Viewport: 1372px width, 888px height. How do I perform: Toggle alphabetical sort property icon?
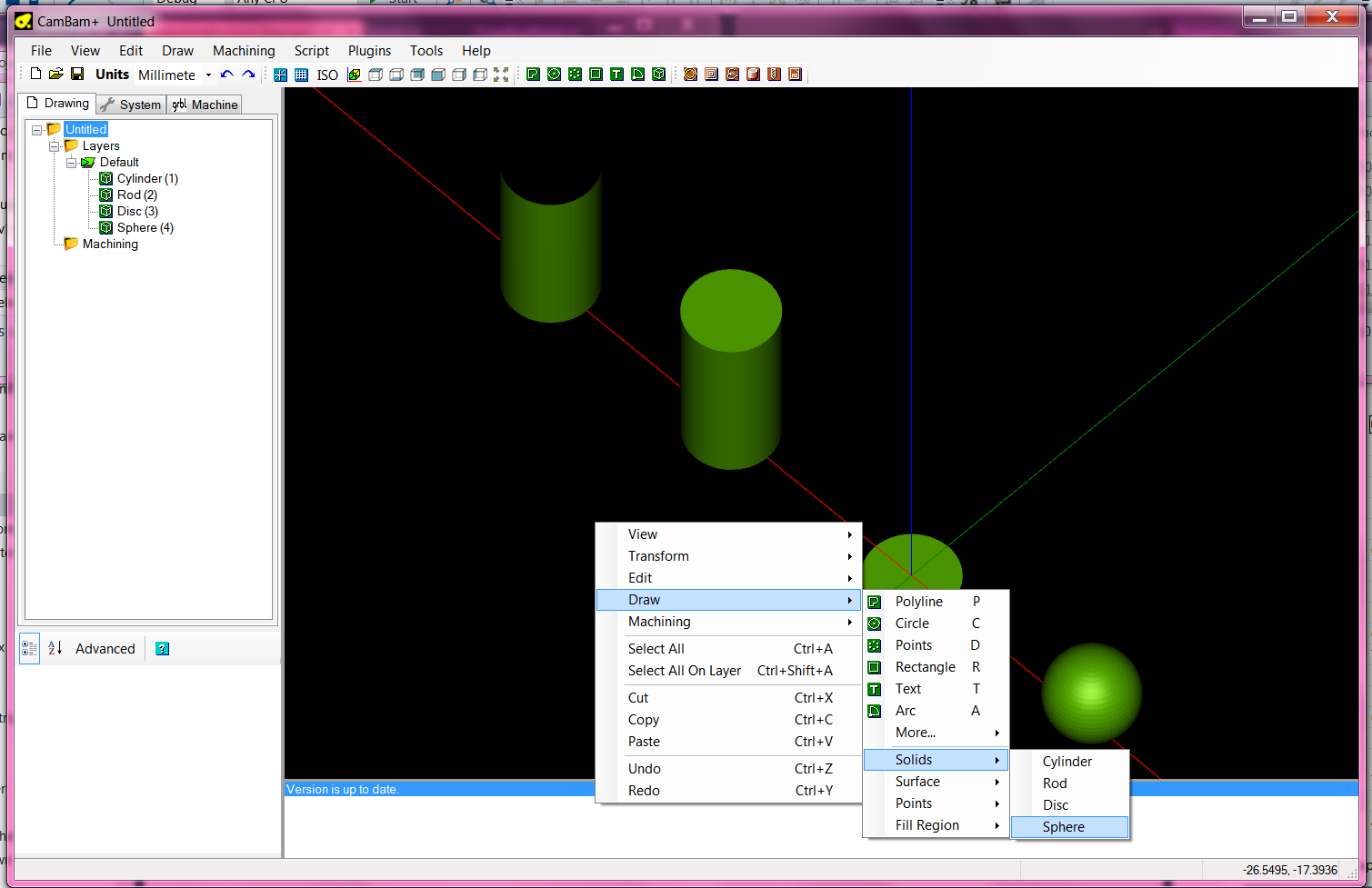tap(55, 648)
